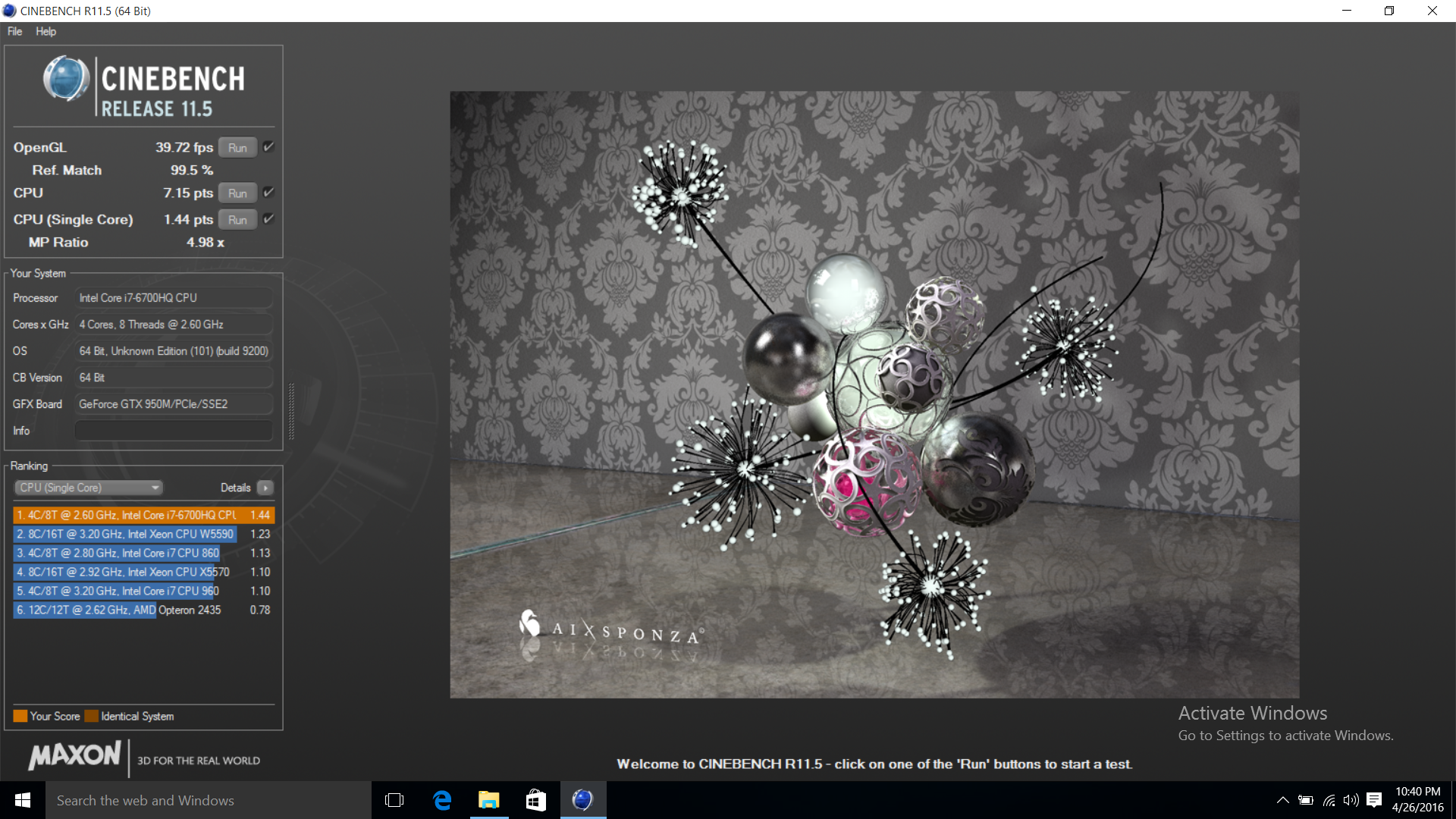Click the battery status tray icon

1306,800
